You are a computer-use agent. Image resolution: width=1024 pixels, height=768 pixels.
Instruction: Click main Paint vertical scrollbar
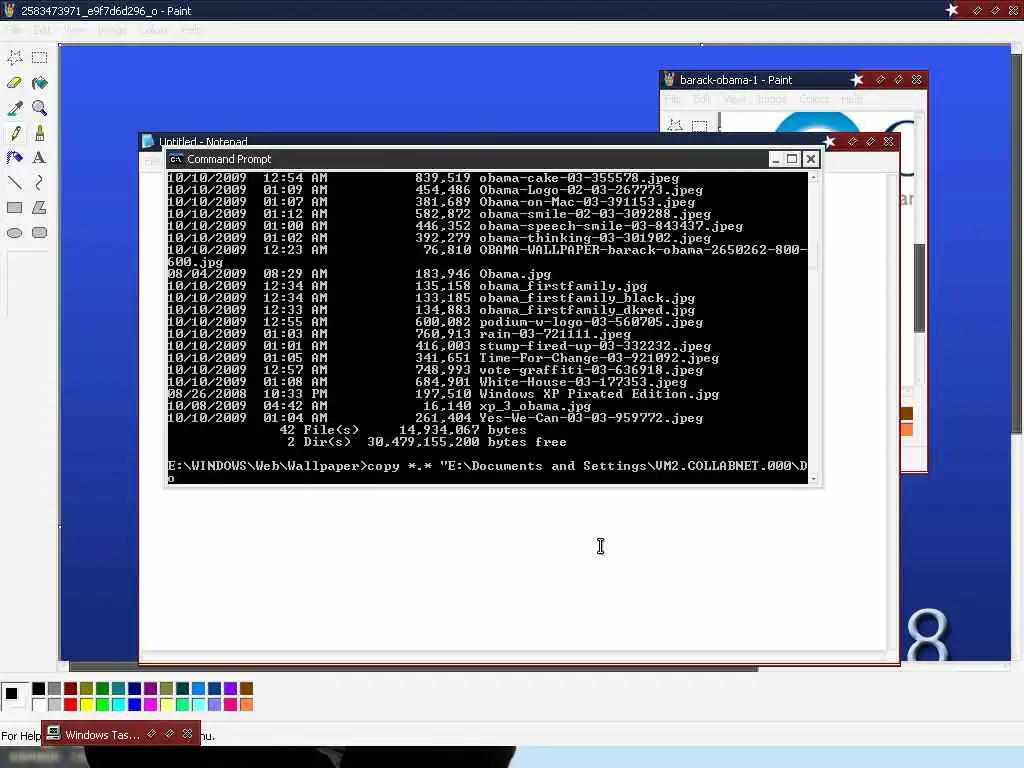tap(1017, 353)
